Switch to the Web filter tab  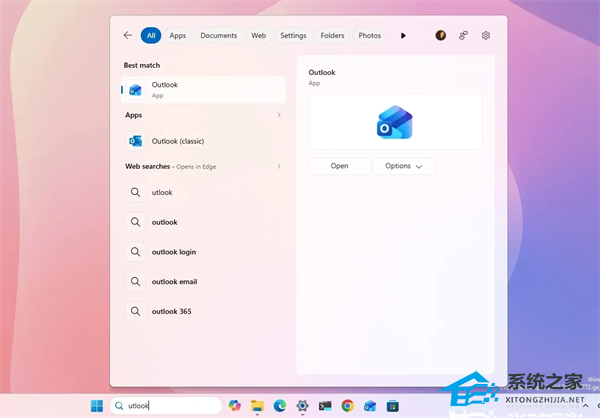coord(258,36)
